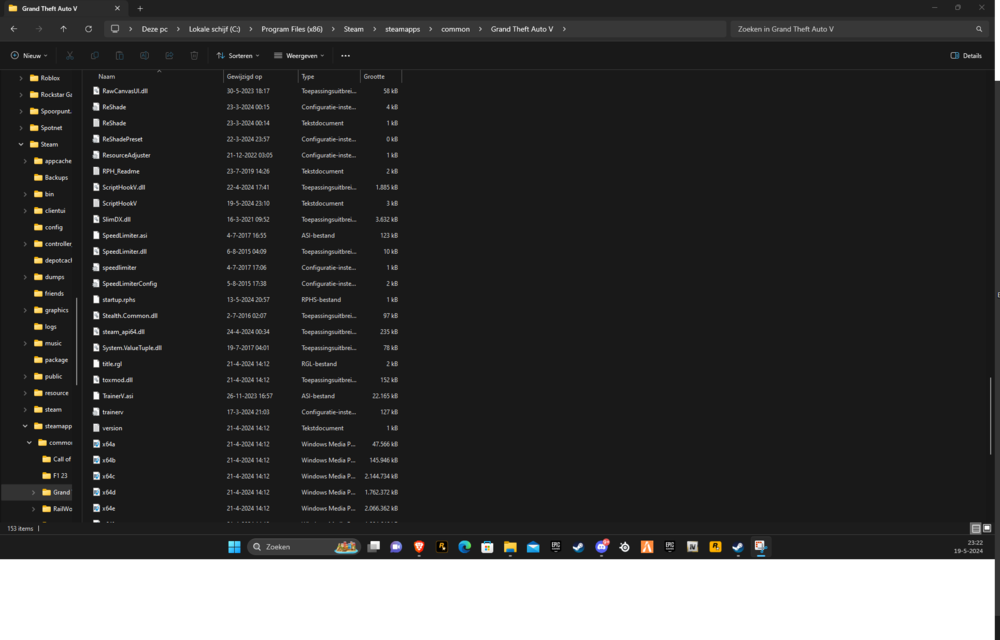Navigate back with the back arrow button
Screen dimensions: 1000x640
(x=12, y=30)
